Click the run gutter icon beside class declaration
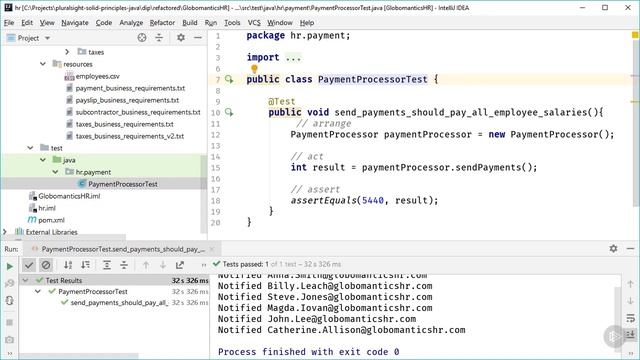Screen dimensions: 640x360 click(229, 79)
